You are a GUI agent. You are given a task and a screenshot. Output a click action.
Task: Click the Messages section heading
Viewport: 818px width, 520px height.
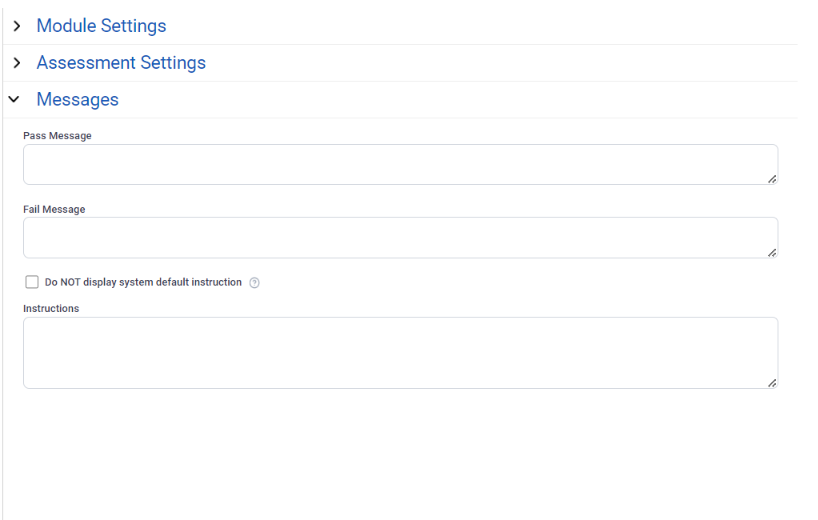tap(78, 99)
